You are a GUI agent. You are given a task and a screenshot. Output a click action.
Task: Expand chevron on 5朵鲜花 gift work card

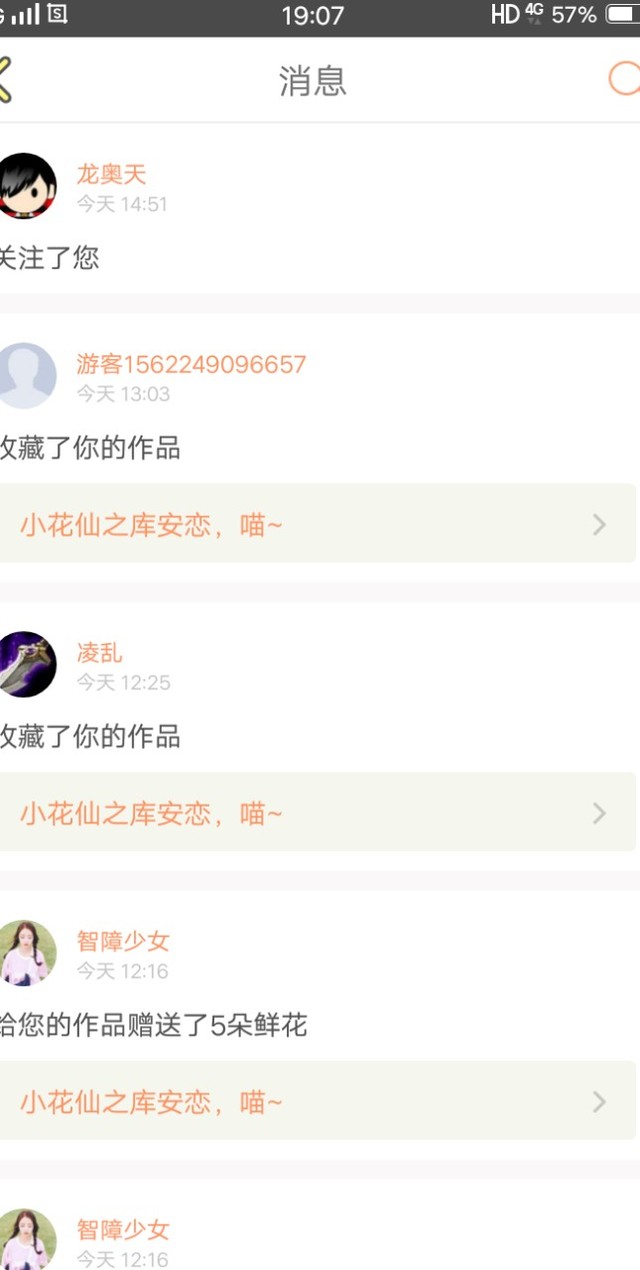(599, 1102)
